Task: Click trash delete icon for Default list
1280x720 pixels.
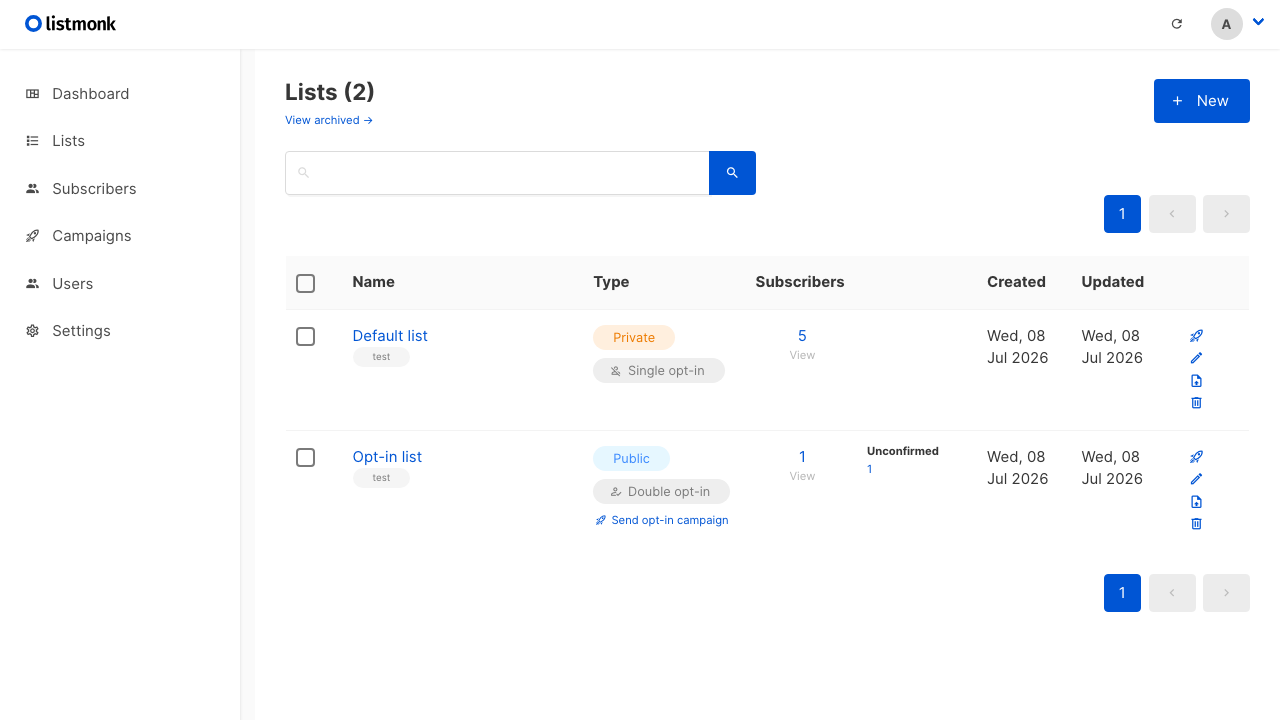Action: 1196,403
